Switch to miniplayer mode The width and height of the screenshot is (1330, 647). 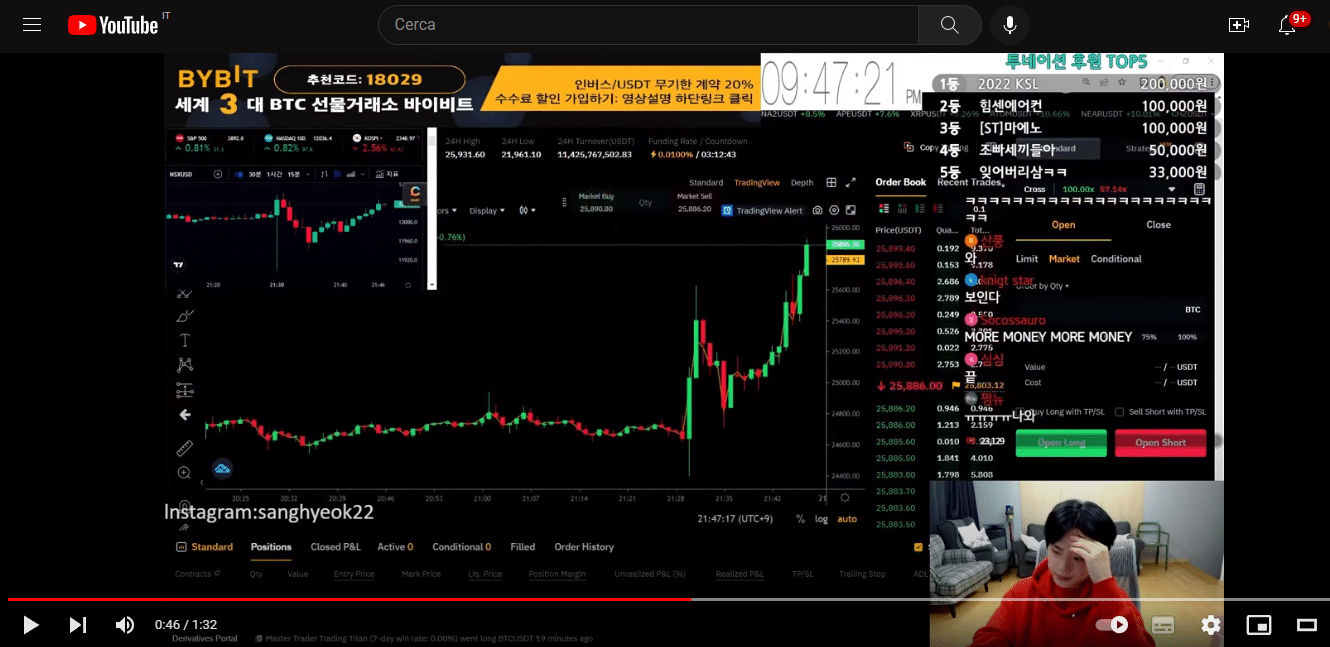1259,625
